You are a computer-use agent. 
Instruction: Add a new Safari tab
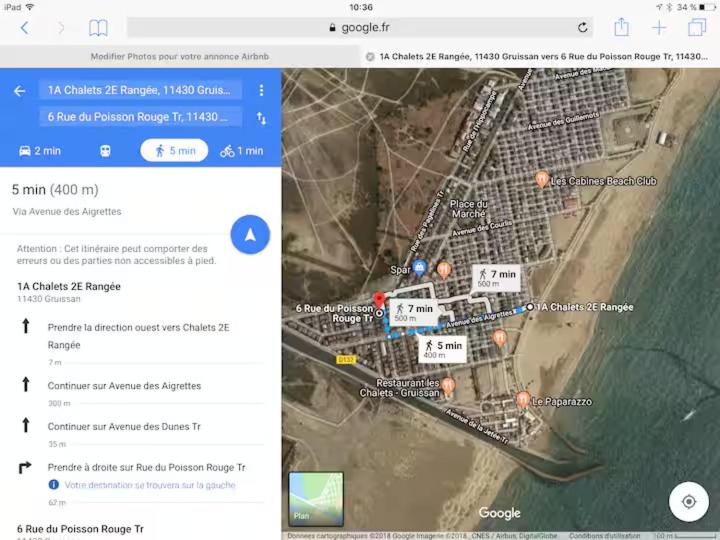(x=659, y=28)
